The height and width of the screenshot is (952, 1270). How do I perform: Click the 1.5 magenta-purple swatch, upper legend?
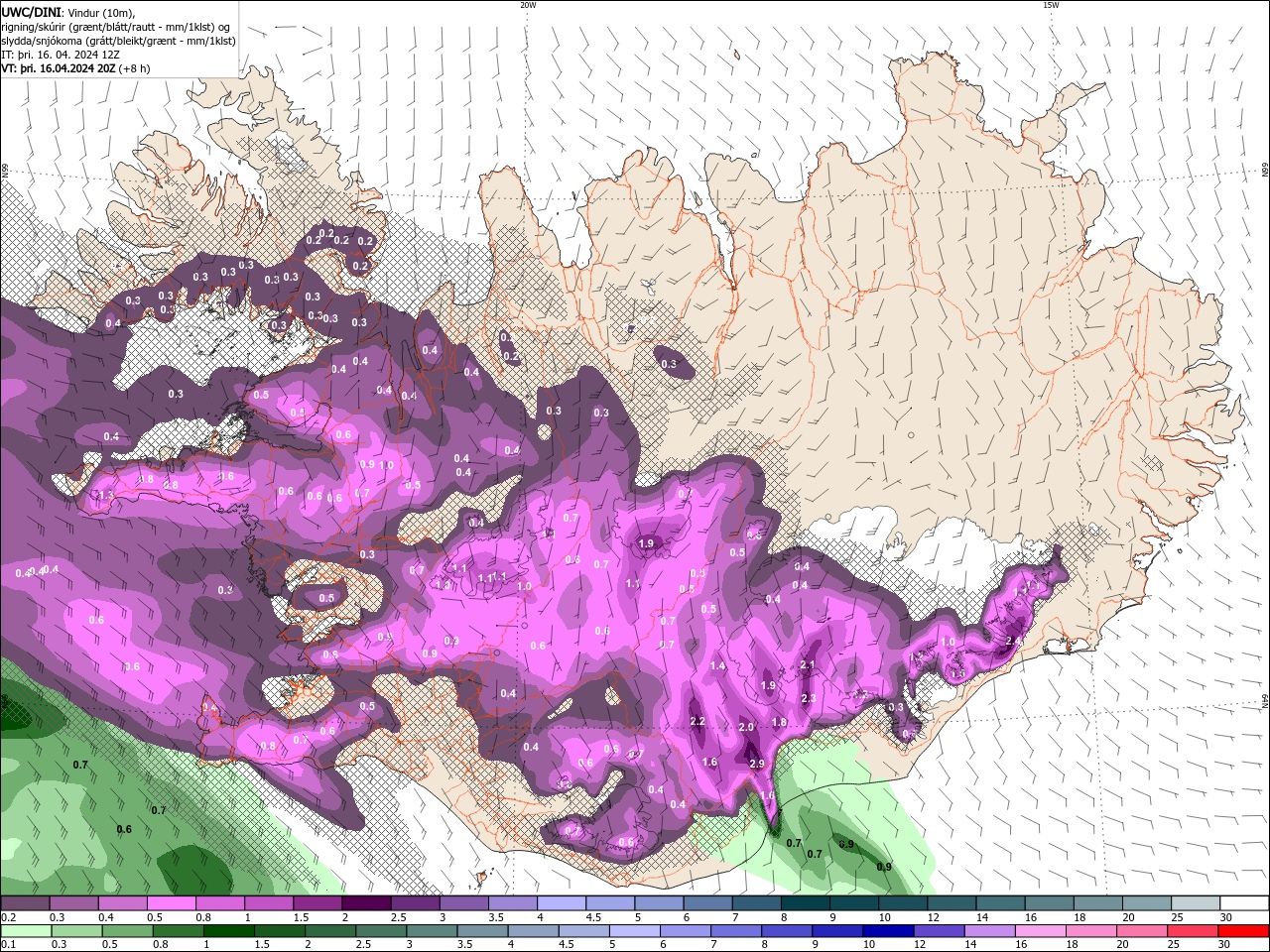click(317, 903)
